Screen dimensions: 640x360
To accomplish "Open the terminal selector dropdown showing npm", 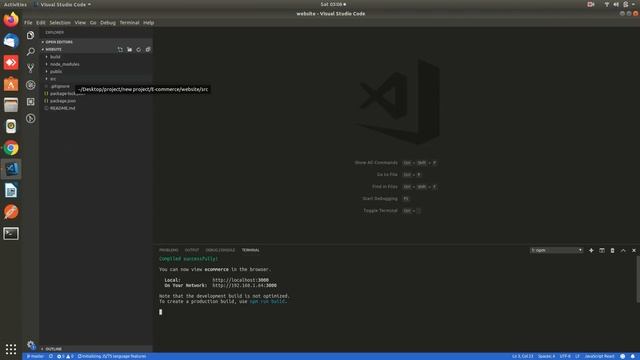I will (x=556, y=250).
